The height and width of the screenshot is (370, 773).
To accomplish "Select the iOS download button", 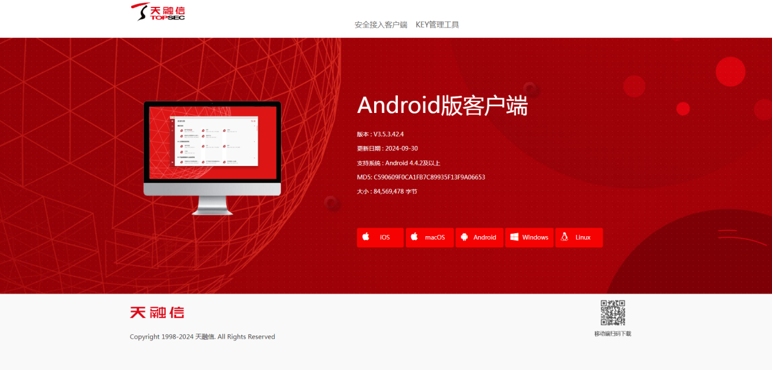I will (380, 237).
